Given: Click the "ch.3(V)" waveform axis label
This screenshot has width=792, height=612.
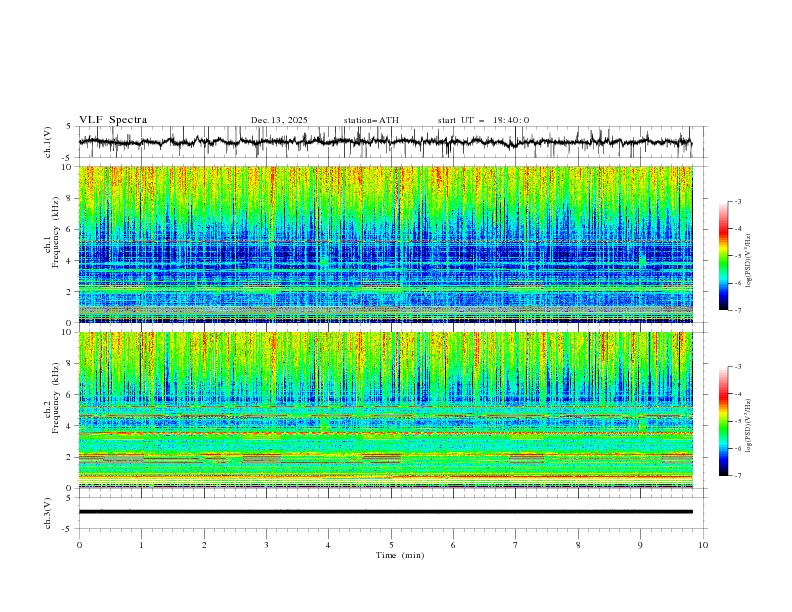Looking at the screenshot, I should point(48,513).
